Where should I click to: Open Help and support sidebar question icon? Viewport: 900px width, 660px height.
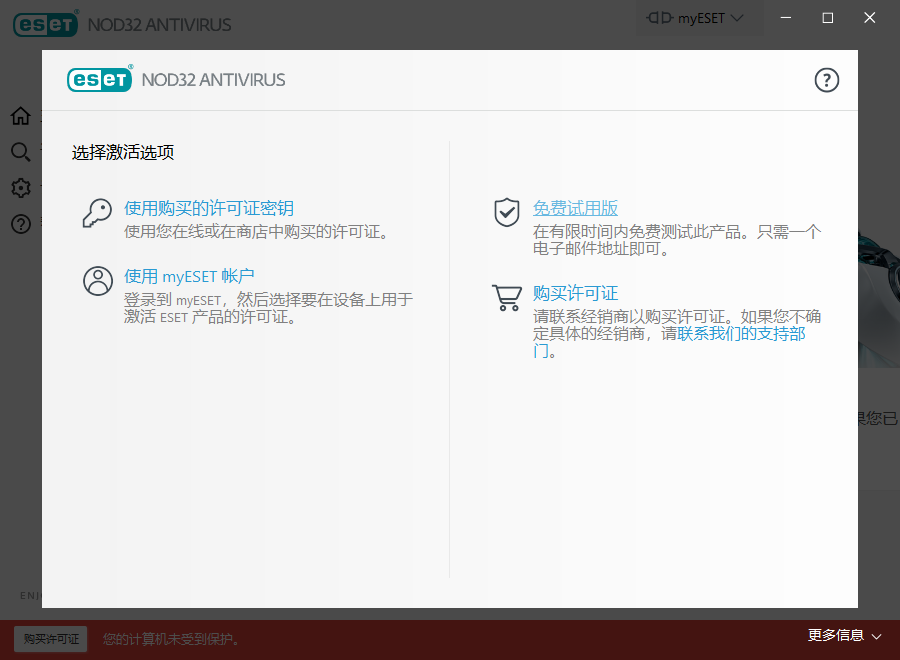21,224
